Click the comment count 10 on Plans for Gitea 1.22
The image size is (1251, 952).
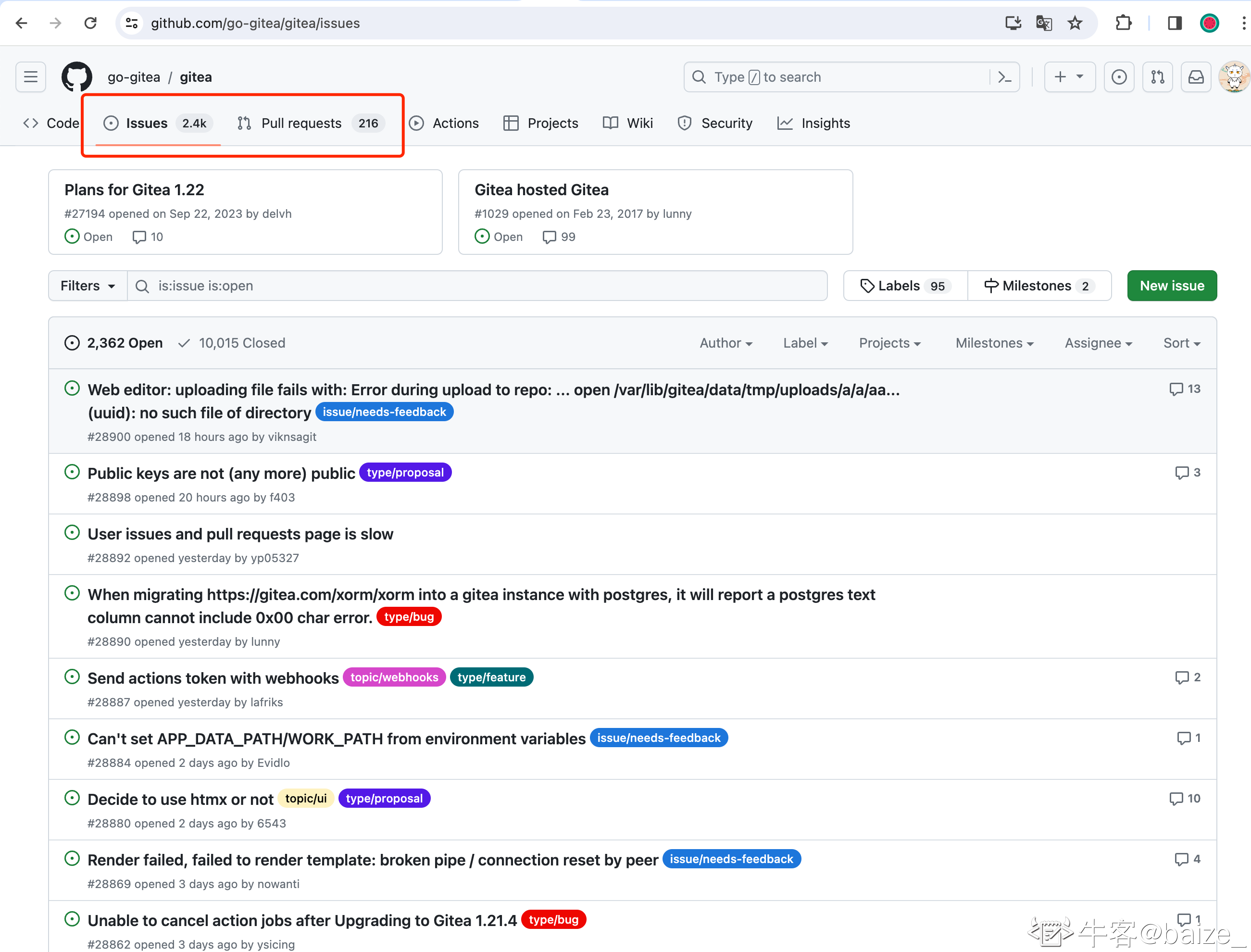pos(147,237)
